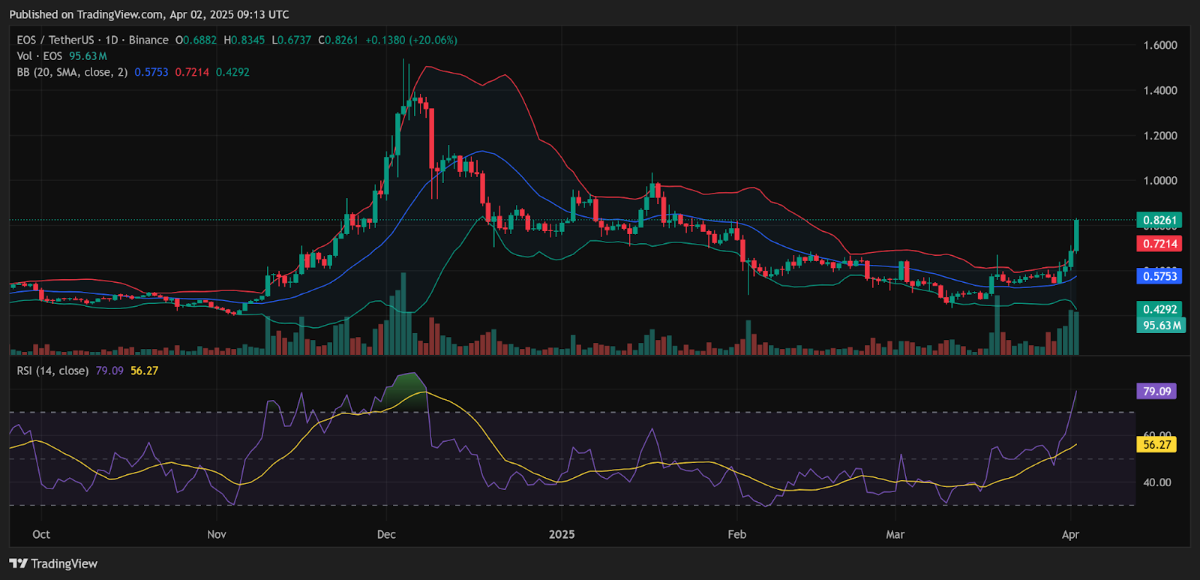
Task: Click the green 0.4292 lower band tag
Action: [x=1160, y=310]
